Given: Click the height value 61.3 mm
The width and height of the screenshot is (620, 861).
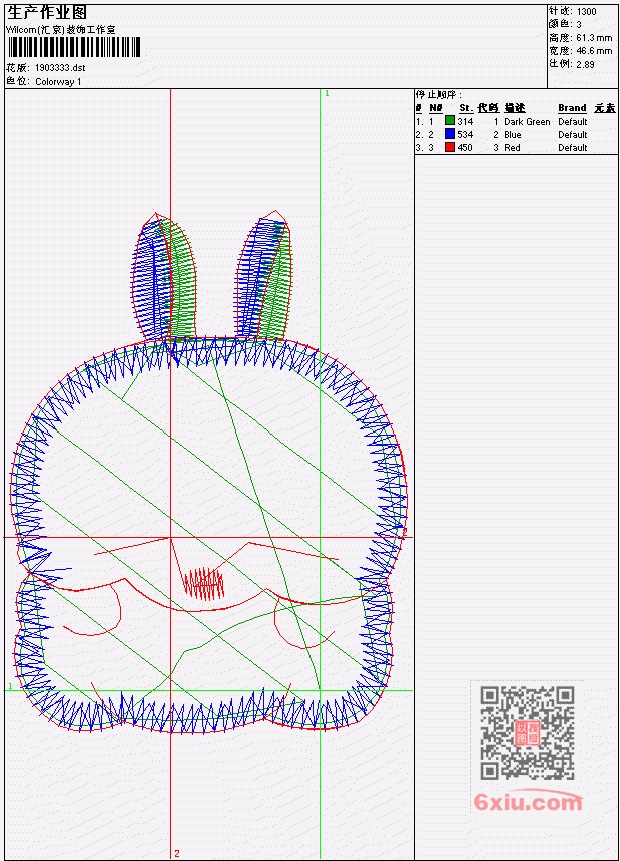Looking at the screenshot, I should click(x=594, y=38).
